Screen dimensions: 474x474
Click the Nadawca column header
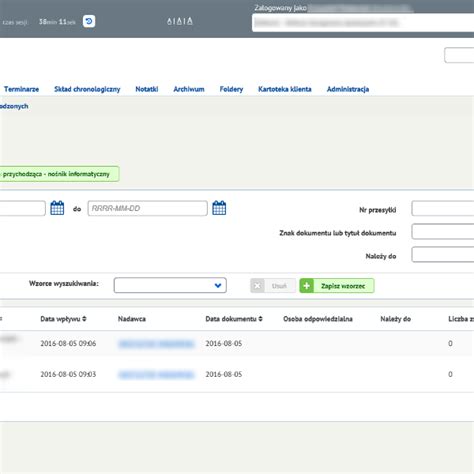(132, 319)
